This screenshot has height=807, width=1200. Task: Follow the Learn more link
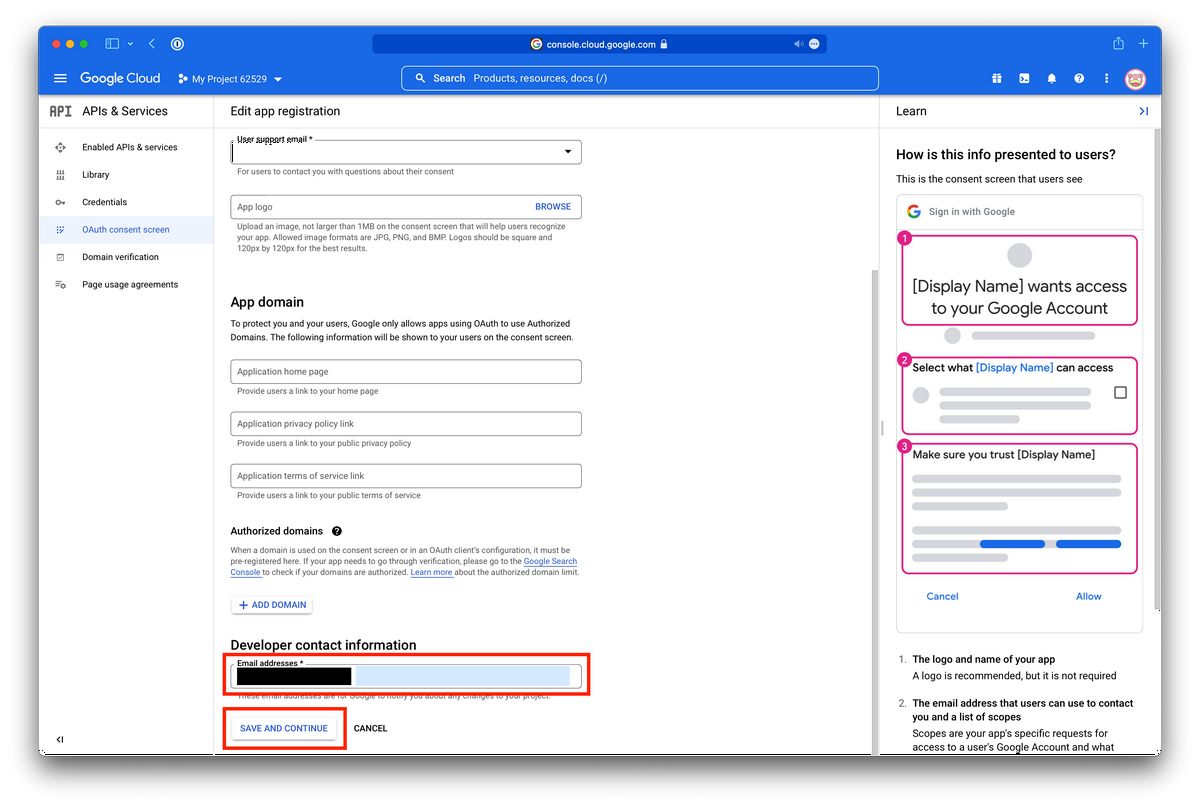(431, 573)
